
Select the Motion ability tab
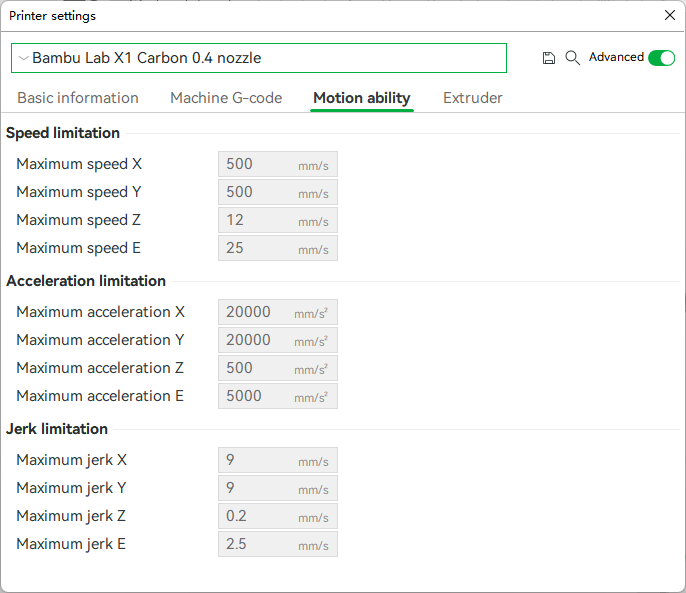coord(362,98)
